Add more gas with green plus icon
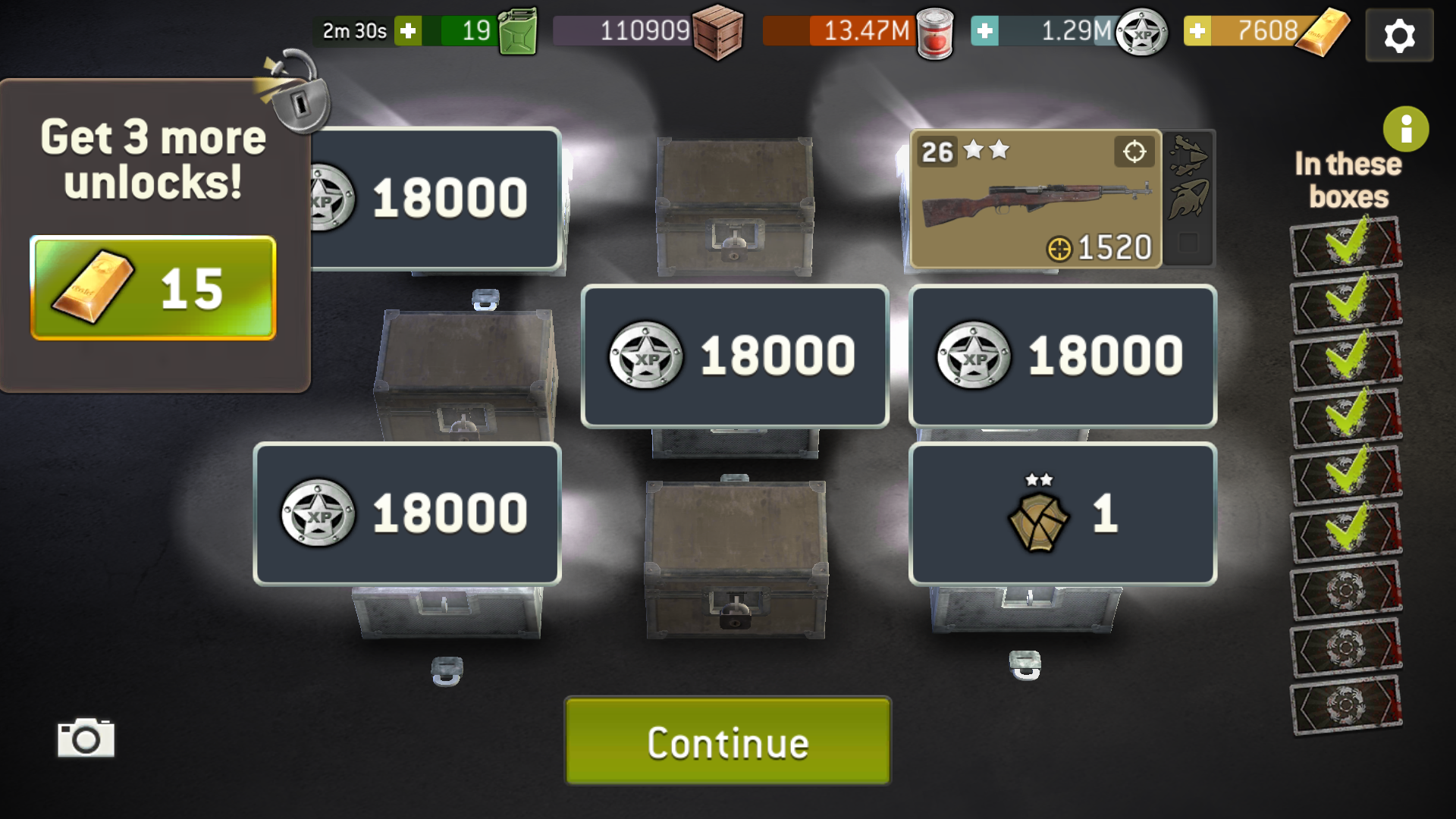Image resolution: width=1456 pixels, height=819 pixels. click(x=408, y=31)
